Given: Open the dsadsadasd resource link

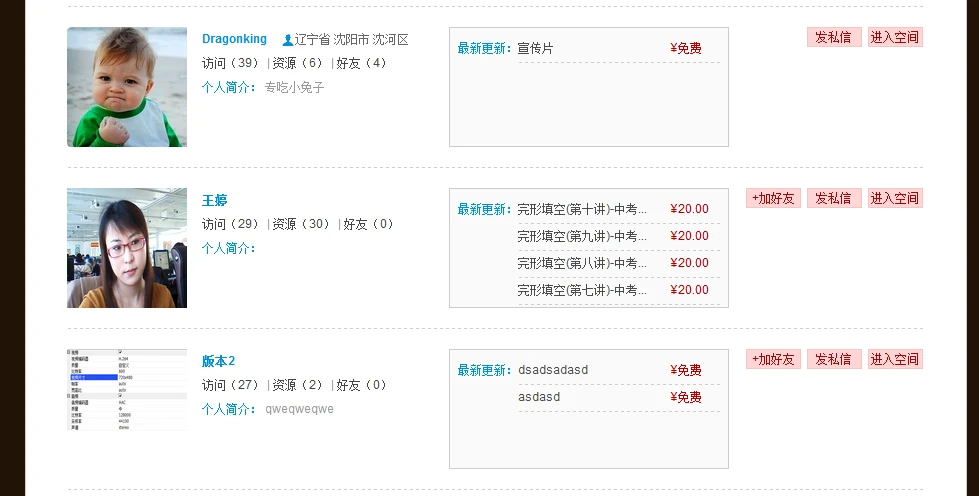Looking at the screenshot, I should [553, 370].
